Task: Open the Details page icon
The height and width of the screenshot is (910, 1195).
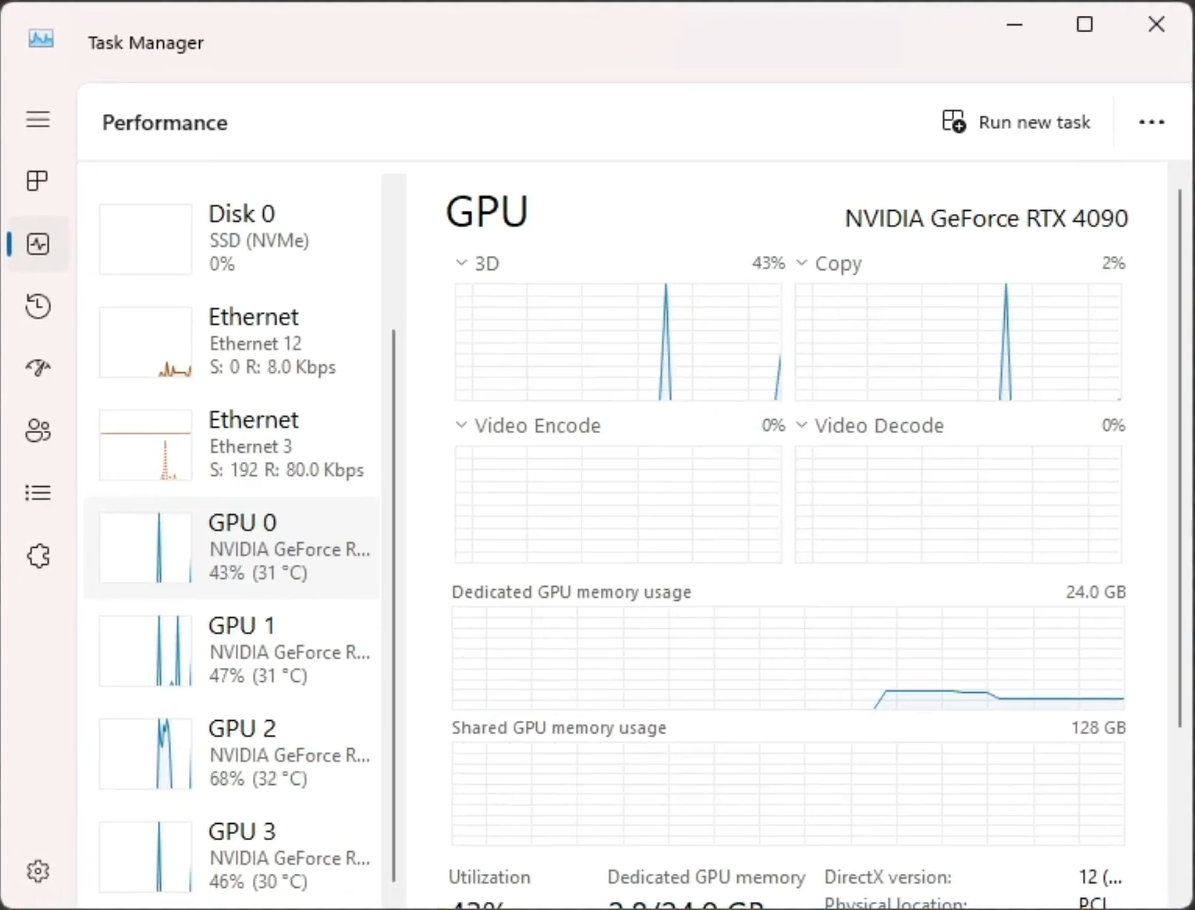Action: 38,493
